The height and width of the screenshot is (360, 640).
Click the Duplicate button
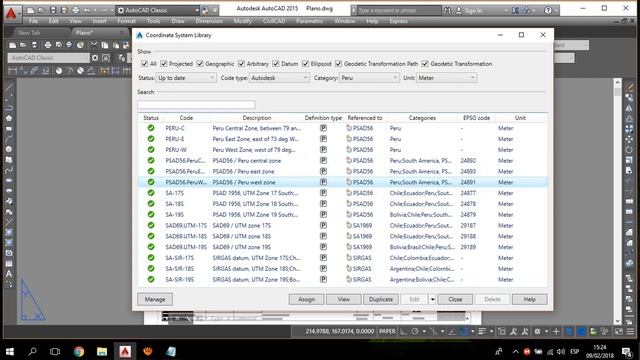(381, 299)
